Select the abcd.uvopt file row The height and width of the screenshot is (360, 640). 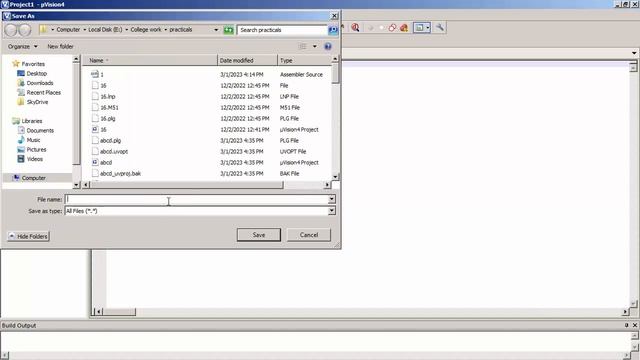(207, 151)
